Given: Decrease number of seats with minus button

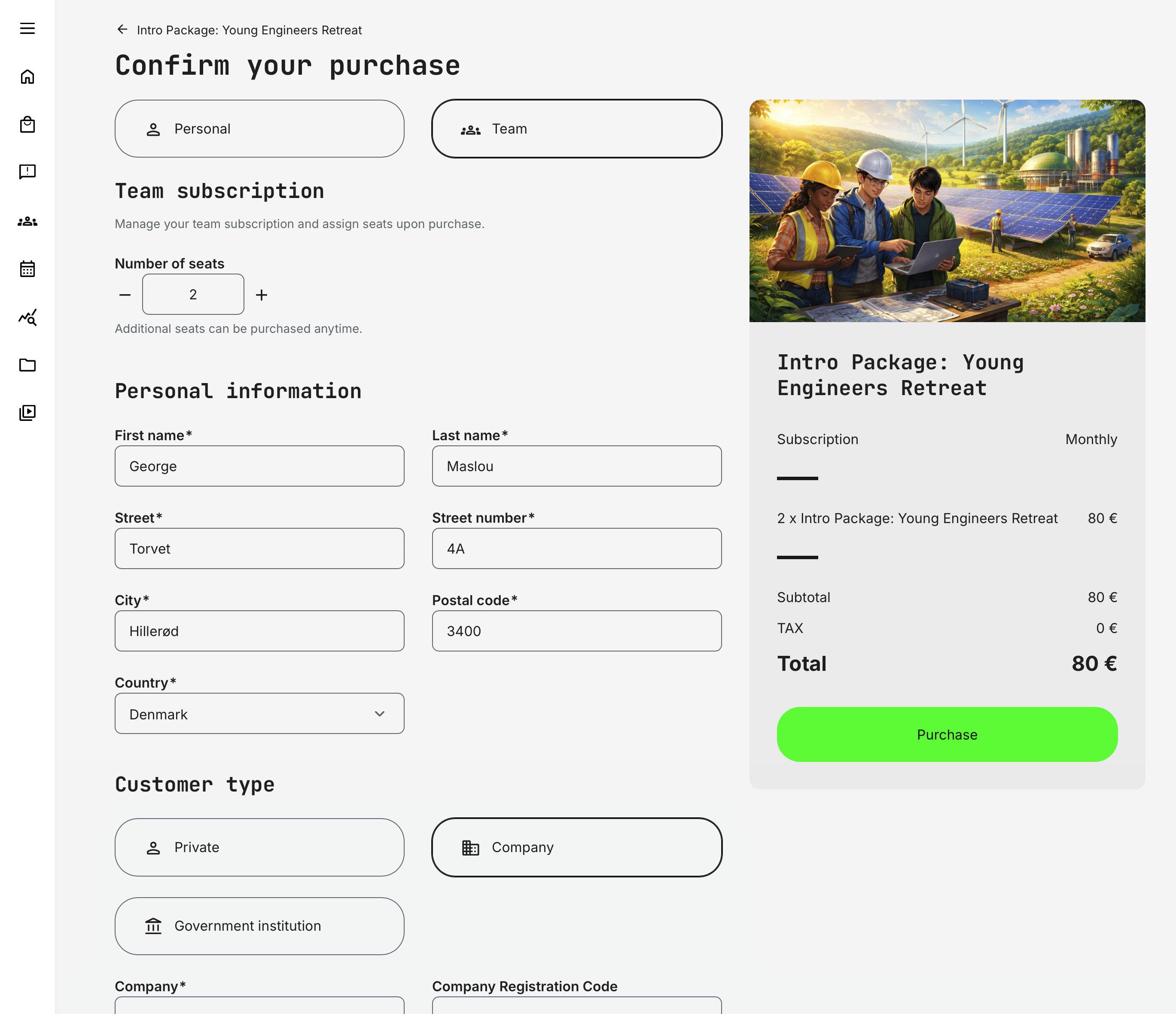Looking at the screenshot, I should (125, 294).
